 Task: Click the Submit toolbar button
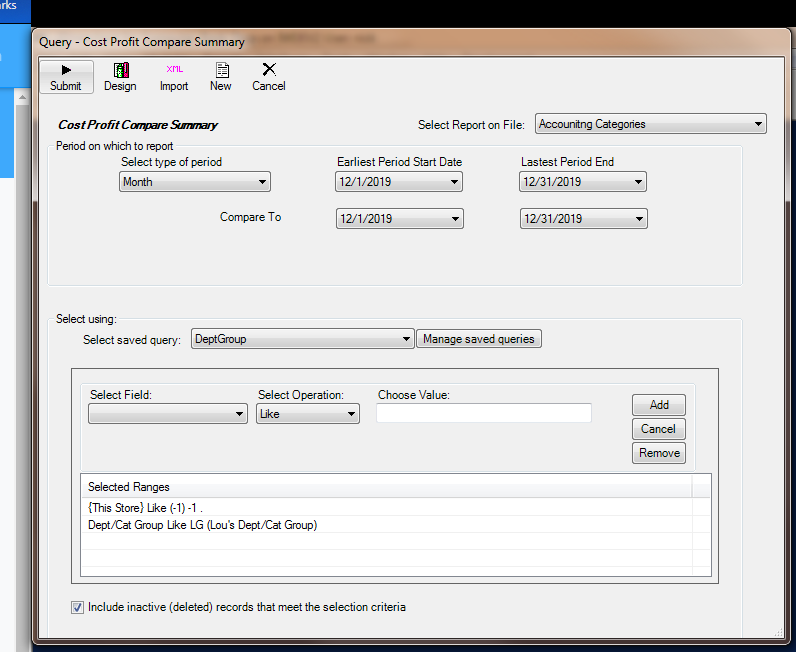click(66, 77)
